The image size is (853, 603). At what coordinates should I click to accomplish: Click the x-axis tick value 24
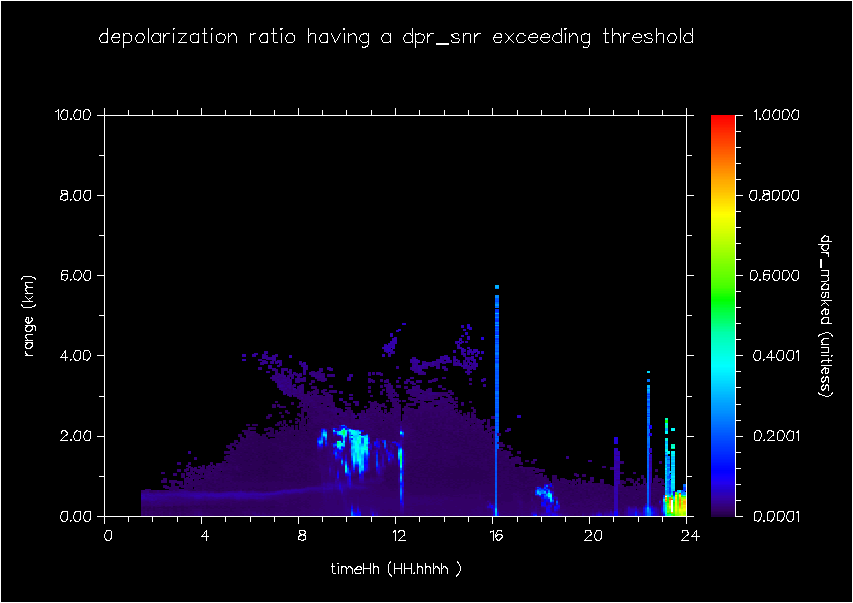point(690,536)
